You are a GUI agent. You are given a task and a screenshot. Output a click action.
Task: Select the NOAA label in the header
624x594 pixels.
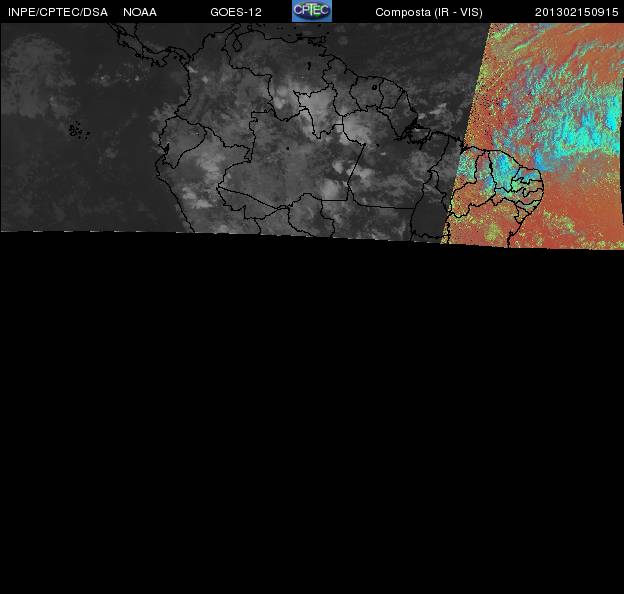pyautogui.click(x=140, y=12)
